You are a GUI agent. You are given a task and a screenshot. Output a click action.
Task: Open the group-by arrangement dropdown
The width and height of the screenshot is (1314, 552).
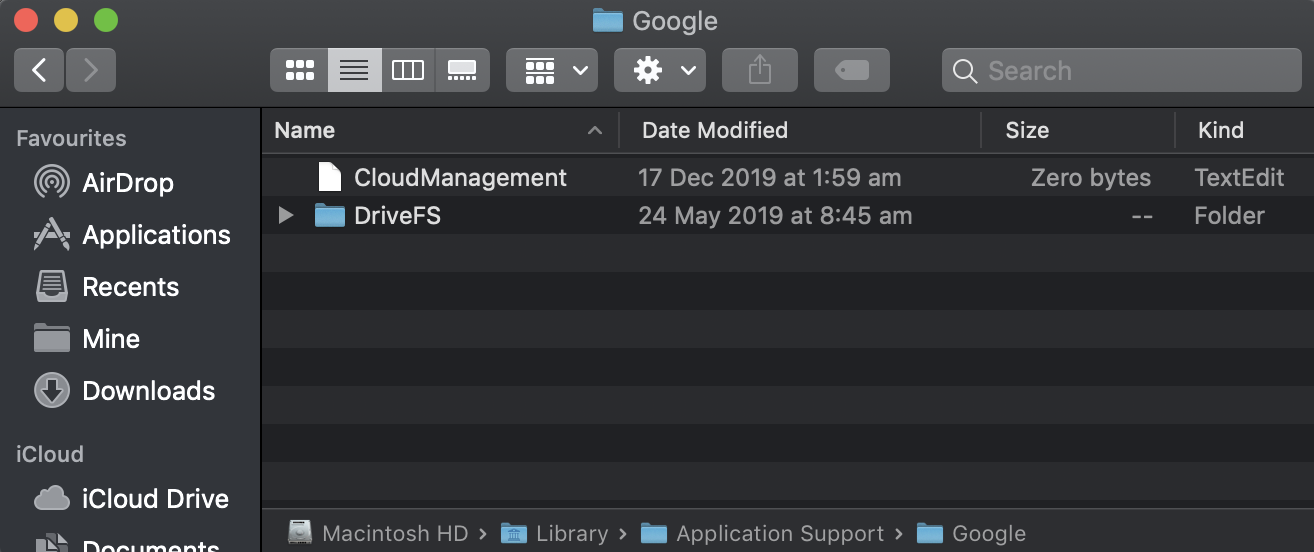point(552,70)
